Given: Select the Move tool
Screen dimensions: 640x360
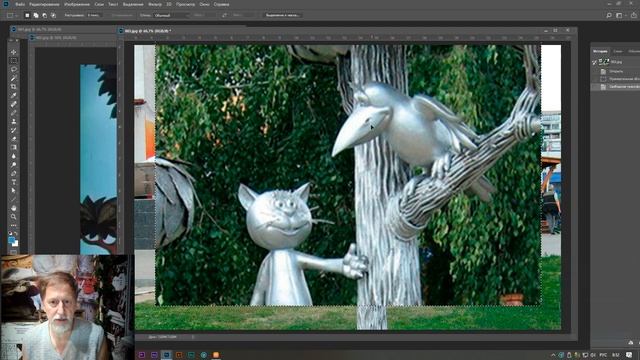Looking at the screenshot, I should click(x=13, y=52).
